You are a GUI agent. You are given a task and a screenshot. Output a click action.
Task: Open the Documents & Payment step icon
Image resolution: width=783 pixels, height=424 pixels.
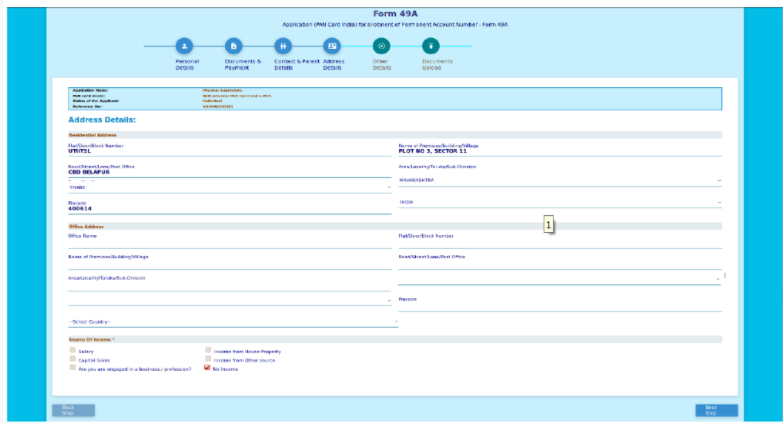233,46
